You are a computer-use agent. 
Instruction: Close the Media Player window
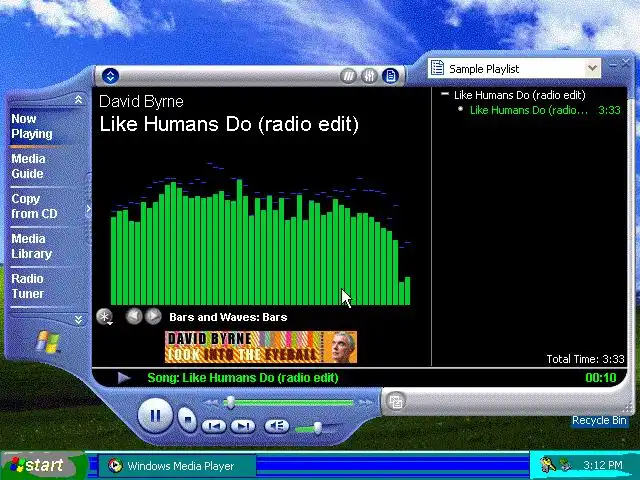626,63
